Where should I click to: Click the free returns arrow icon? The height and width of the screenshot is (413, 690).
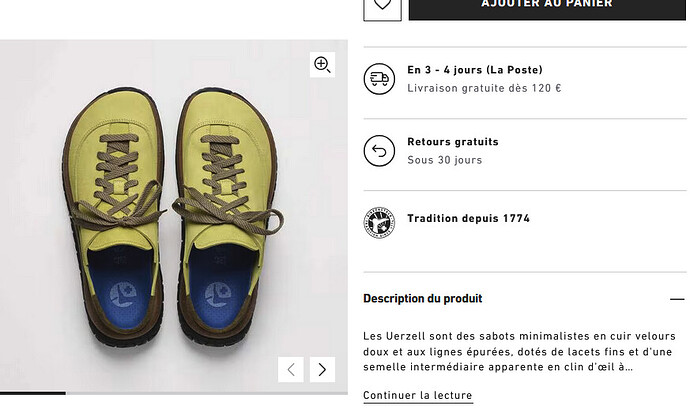coord(379,151)
